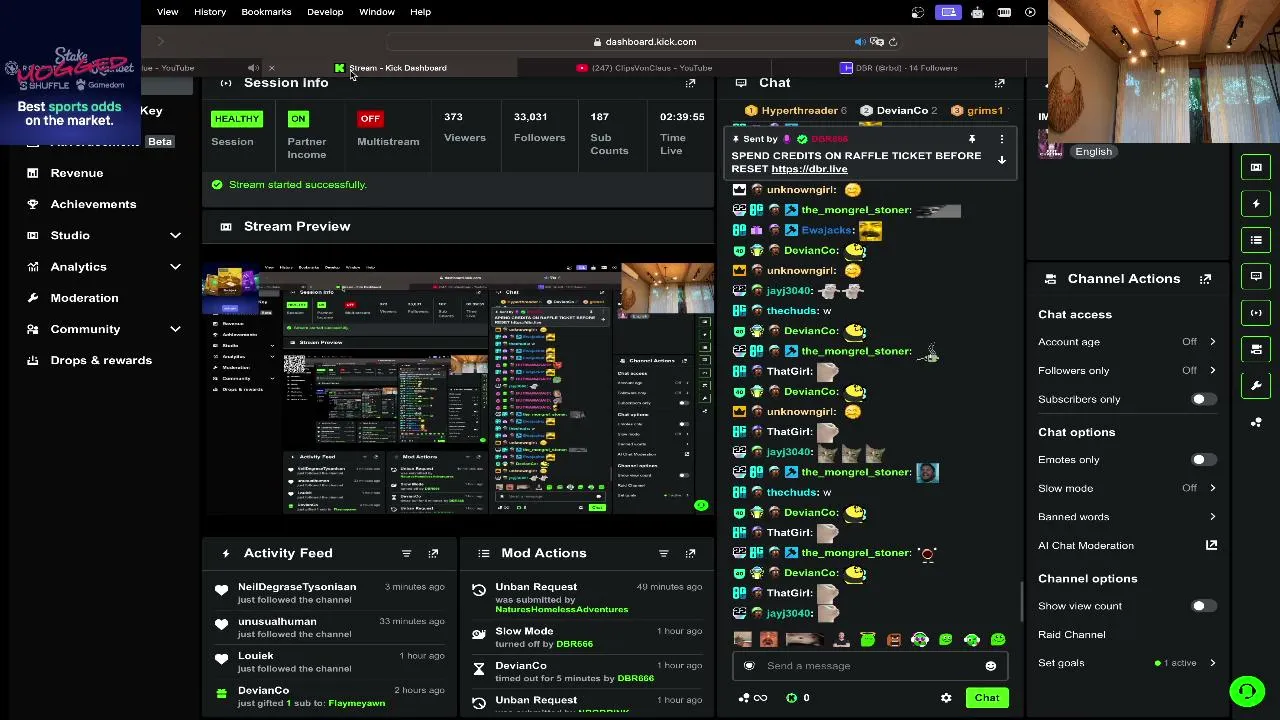This screenshot has height=720, width=1280.
Task: Click the stream preview widget icon in right rail
Action: point(1256,167)
